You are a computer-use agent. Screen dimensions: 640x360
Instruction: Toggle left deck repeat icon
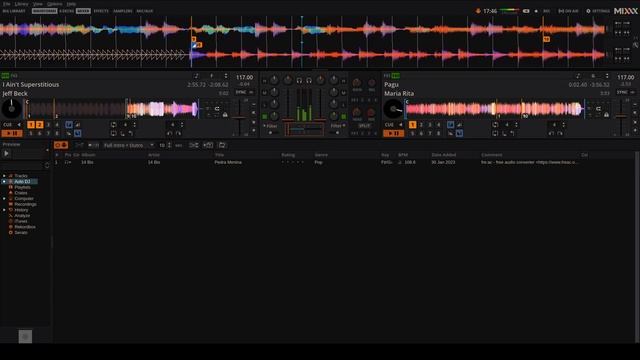(217, 109)
